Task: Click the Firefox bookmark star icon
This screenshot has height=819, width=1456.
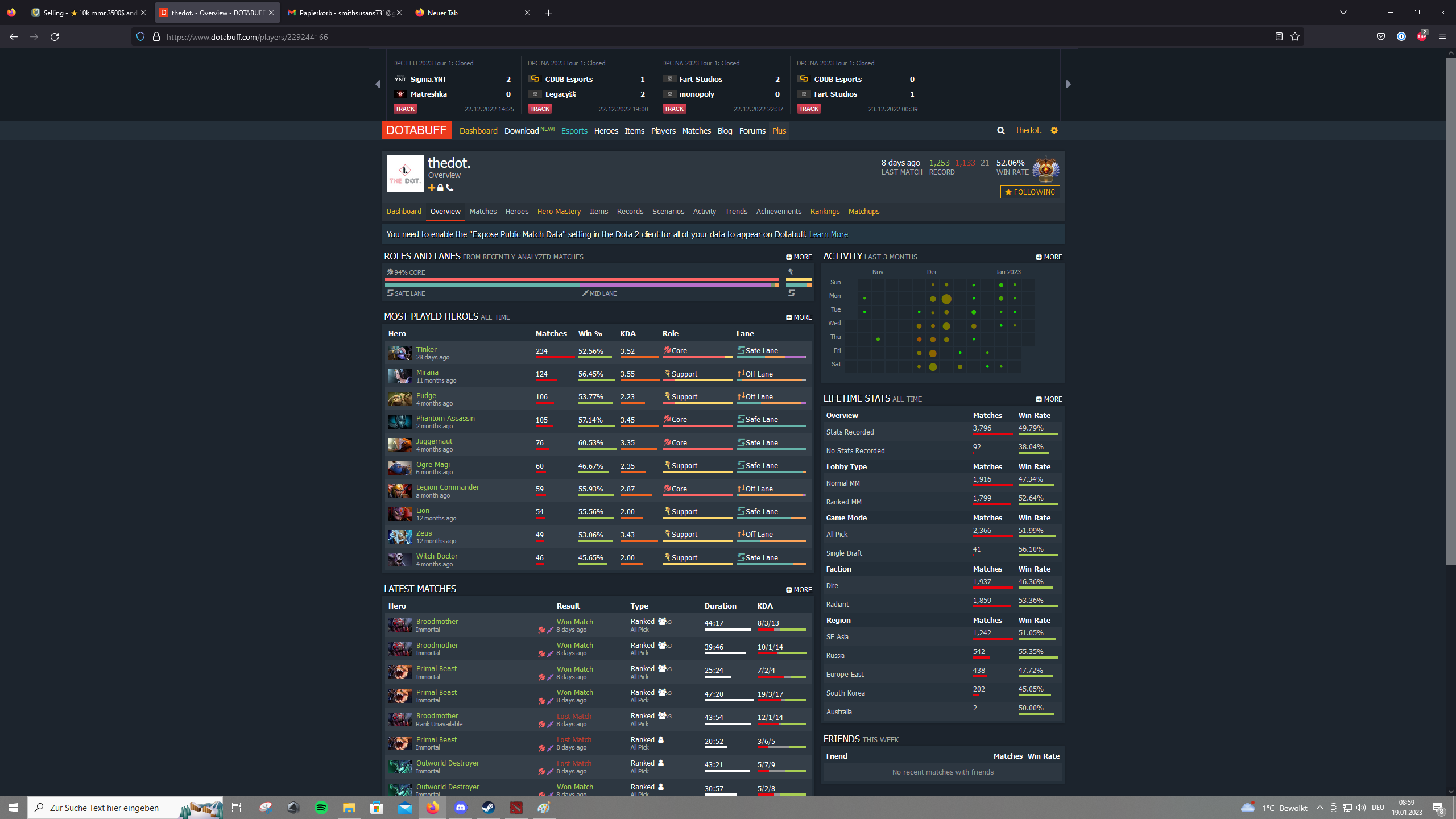Action: [1295, 37]
